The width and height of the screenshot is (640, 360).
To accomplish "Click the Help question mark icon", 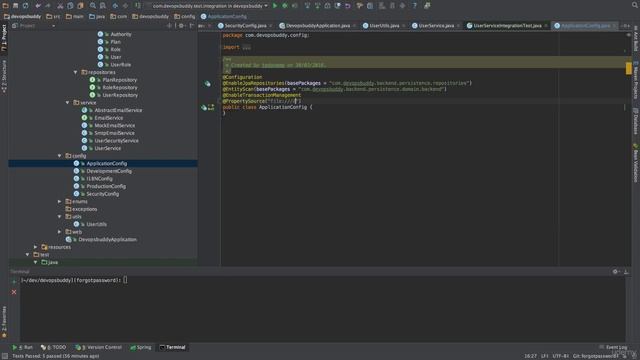I will 415,6.
